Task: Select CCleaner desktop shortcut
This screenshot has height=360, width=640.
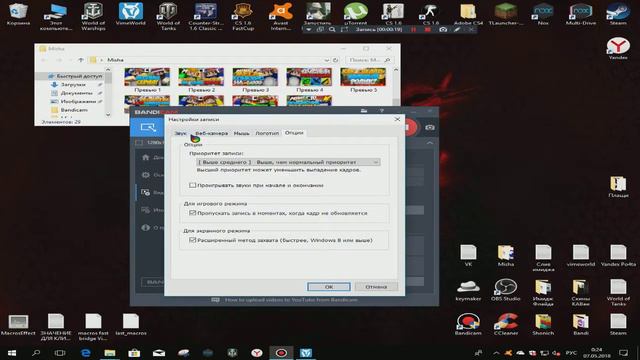Action: point(506,324)
